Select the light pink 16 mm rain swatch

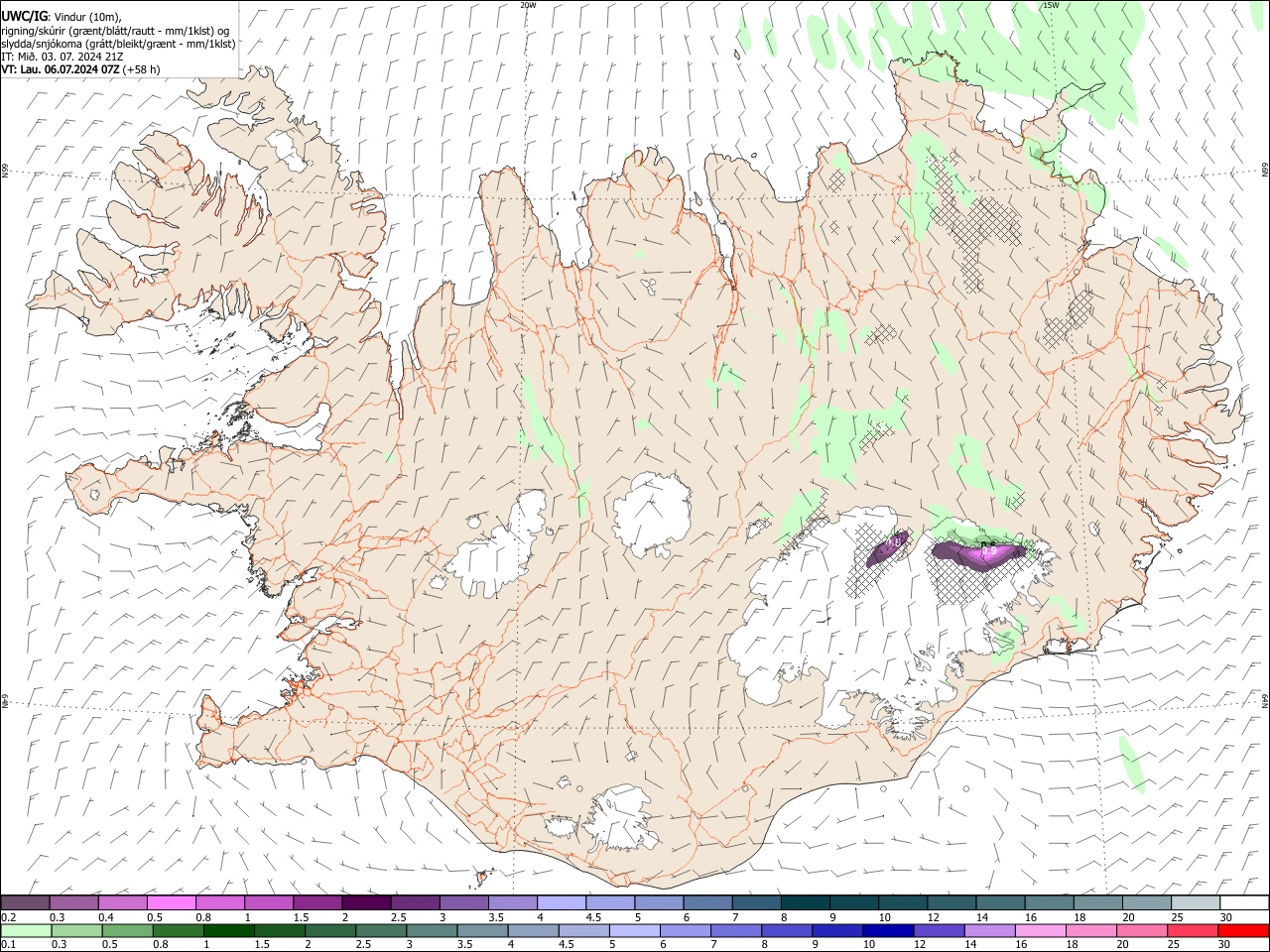pos(1042,930)
